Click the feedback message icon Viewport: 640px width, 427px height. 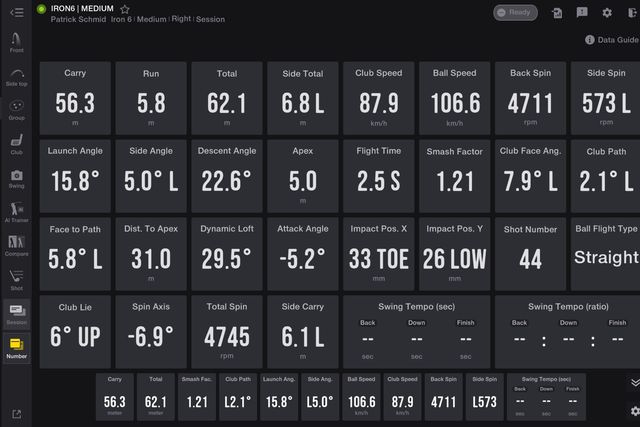[x=582, y=13]
